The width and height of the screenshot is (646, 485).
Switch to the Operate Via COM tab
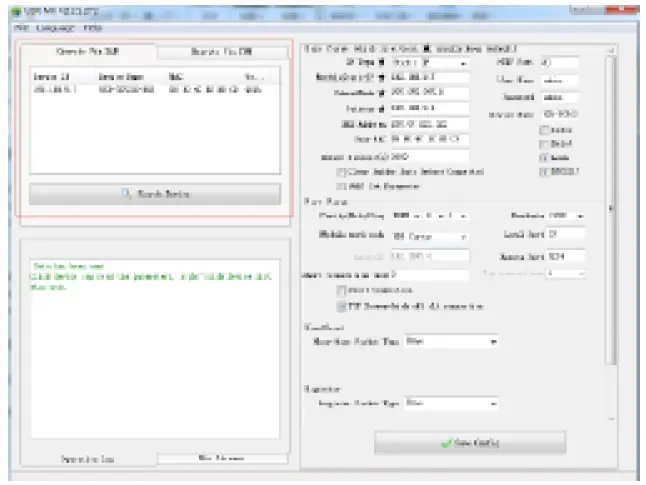click(x=222, y=52)
